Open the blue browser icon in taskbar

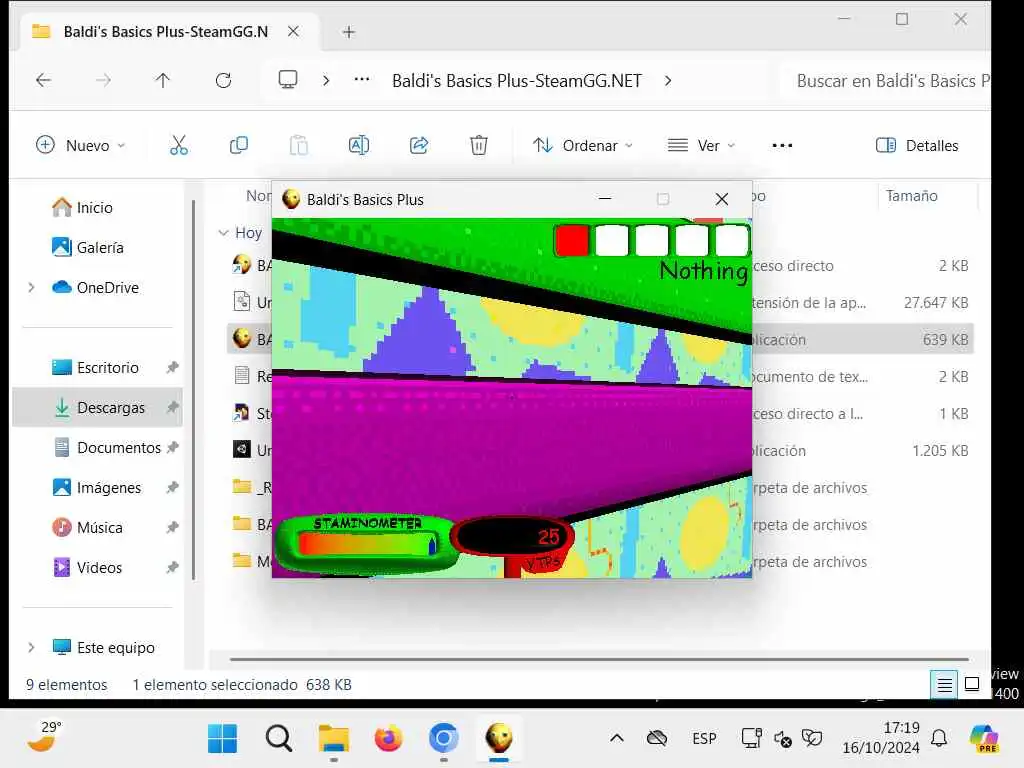(x=443, y=739)
